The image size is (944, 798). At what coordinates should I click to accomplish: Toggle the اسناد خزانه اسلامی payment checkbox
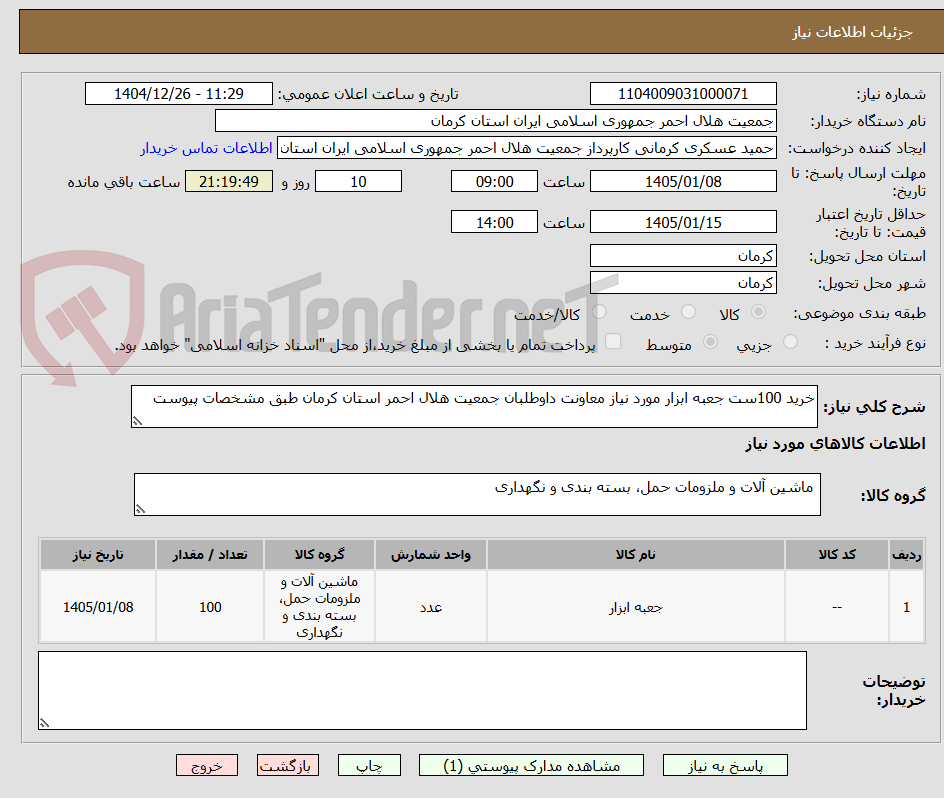(x=613, y=341)
